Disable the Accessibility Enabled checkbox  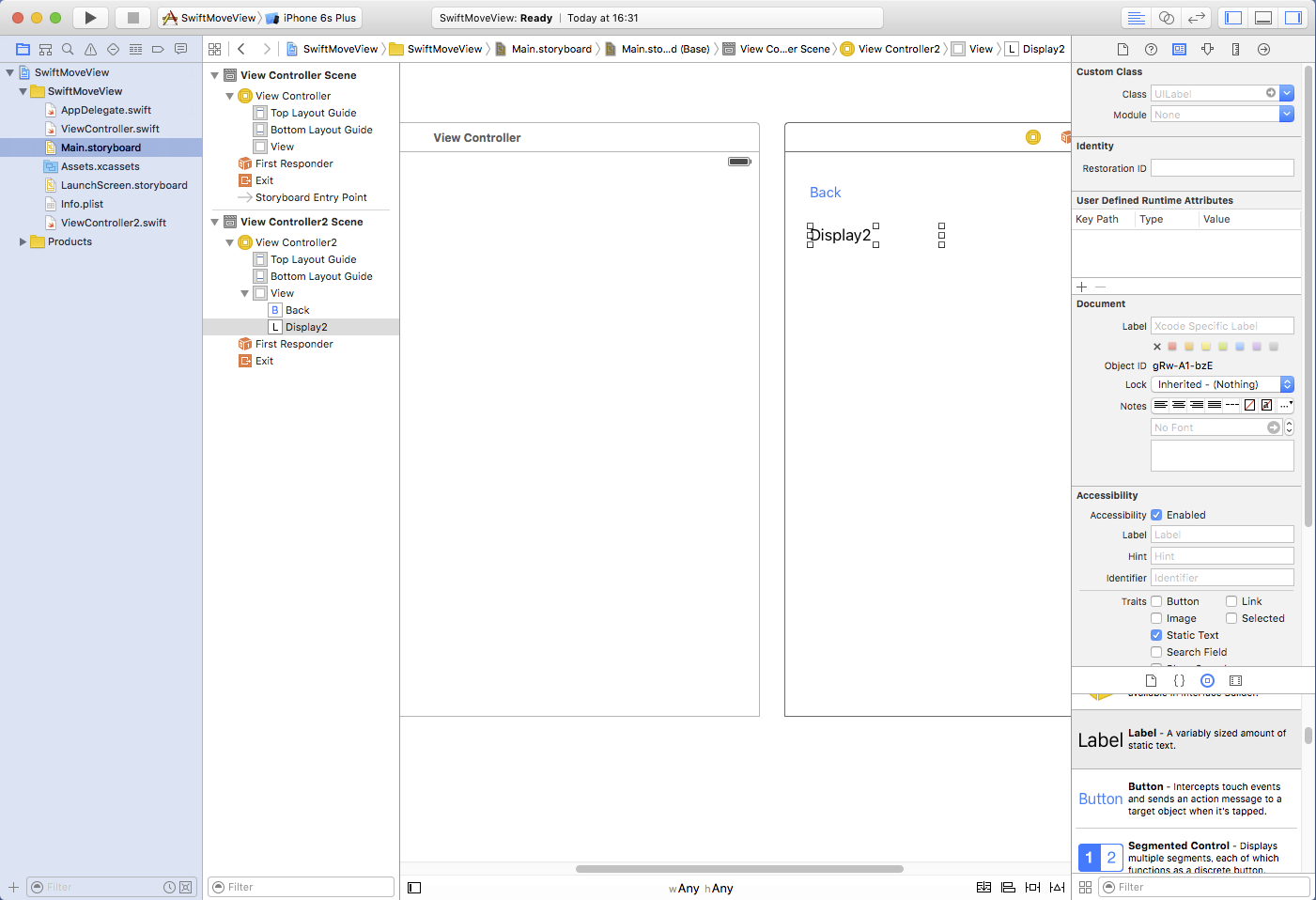click(x=1156, y=515)
